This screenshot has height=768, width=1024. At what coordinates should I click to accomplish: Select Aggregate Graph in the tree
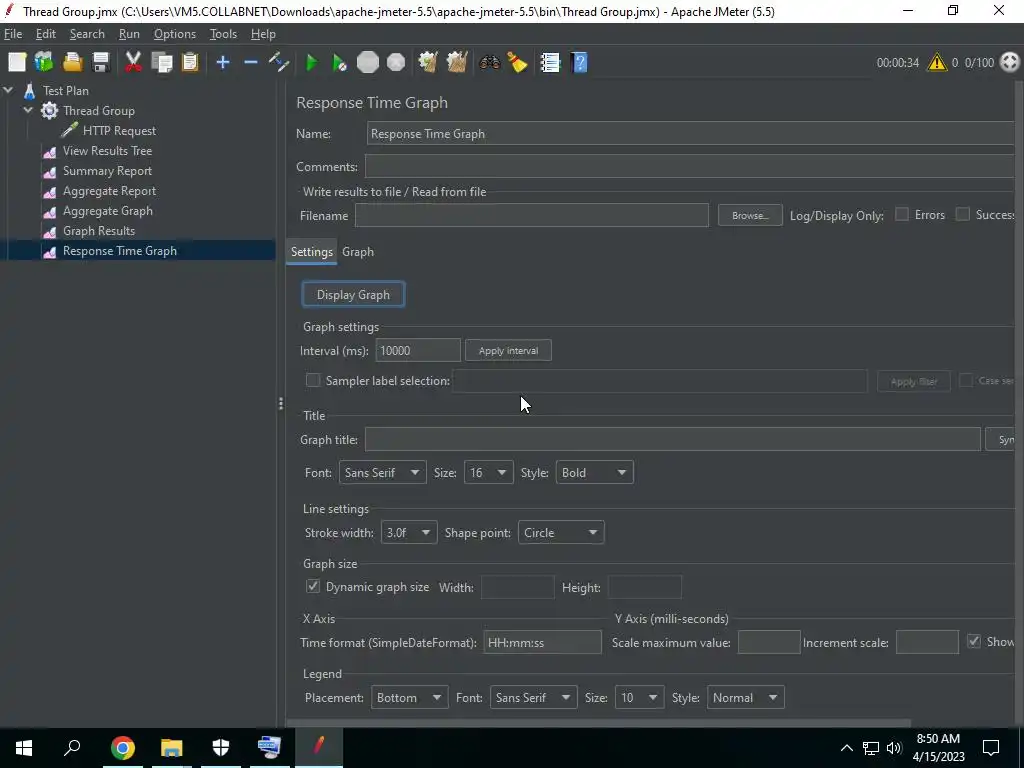[x=108, y=211]
